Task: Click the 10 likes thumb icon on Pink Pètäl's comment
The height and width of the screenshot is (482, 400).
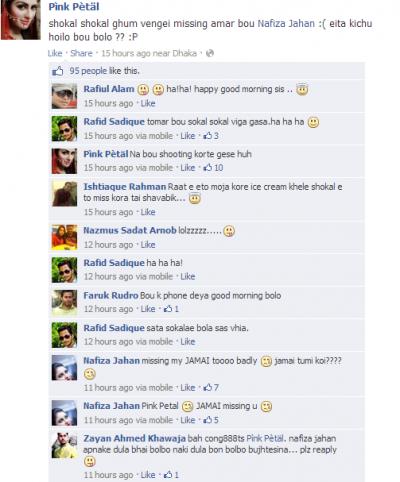Action: coord(208,168)
